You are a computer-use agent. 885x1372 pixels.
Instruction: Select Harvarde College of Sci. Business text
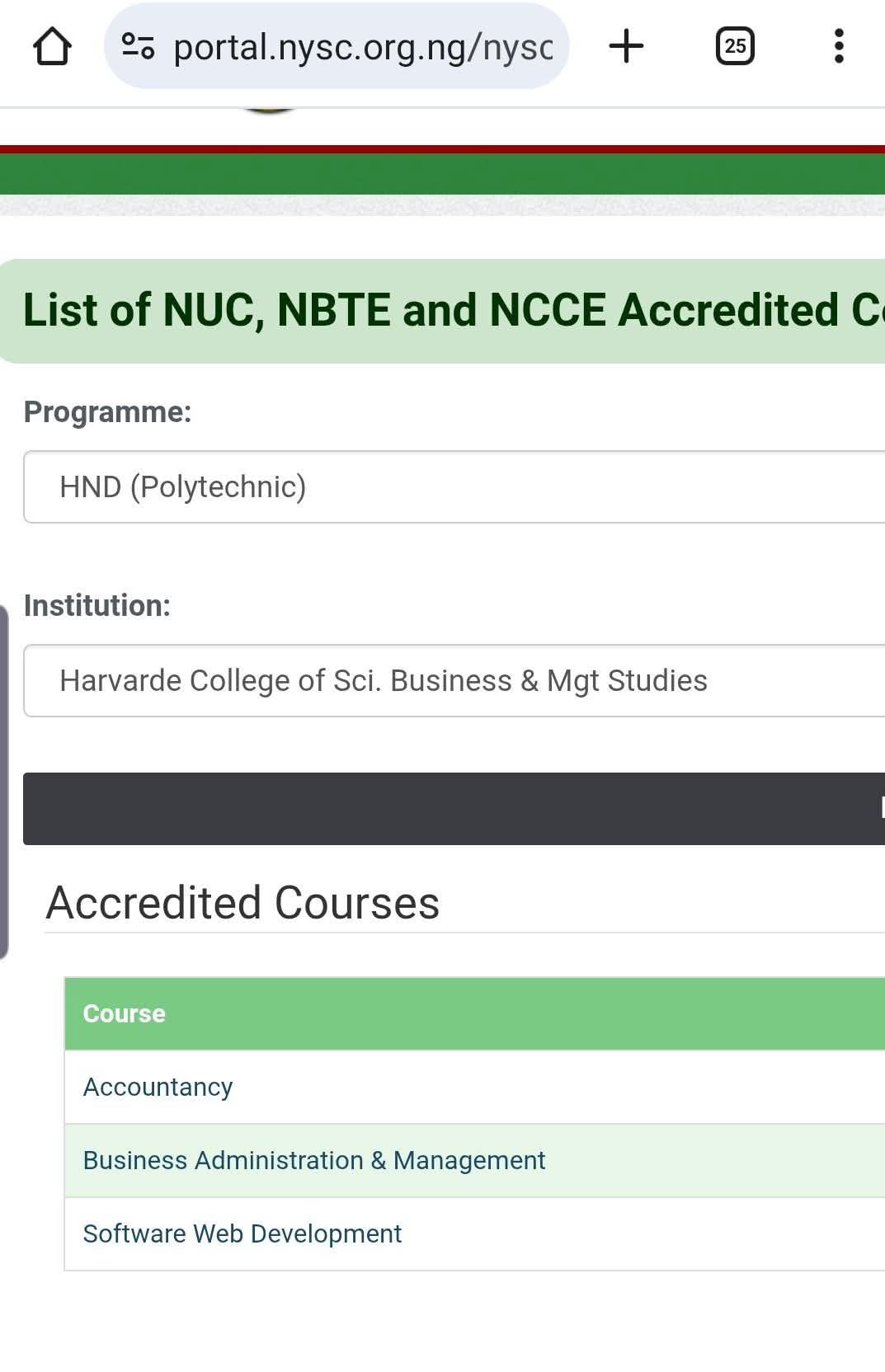click(x=383, y=680)
